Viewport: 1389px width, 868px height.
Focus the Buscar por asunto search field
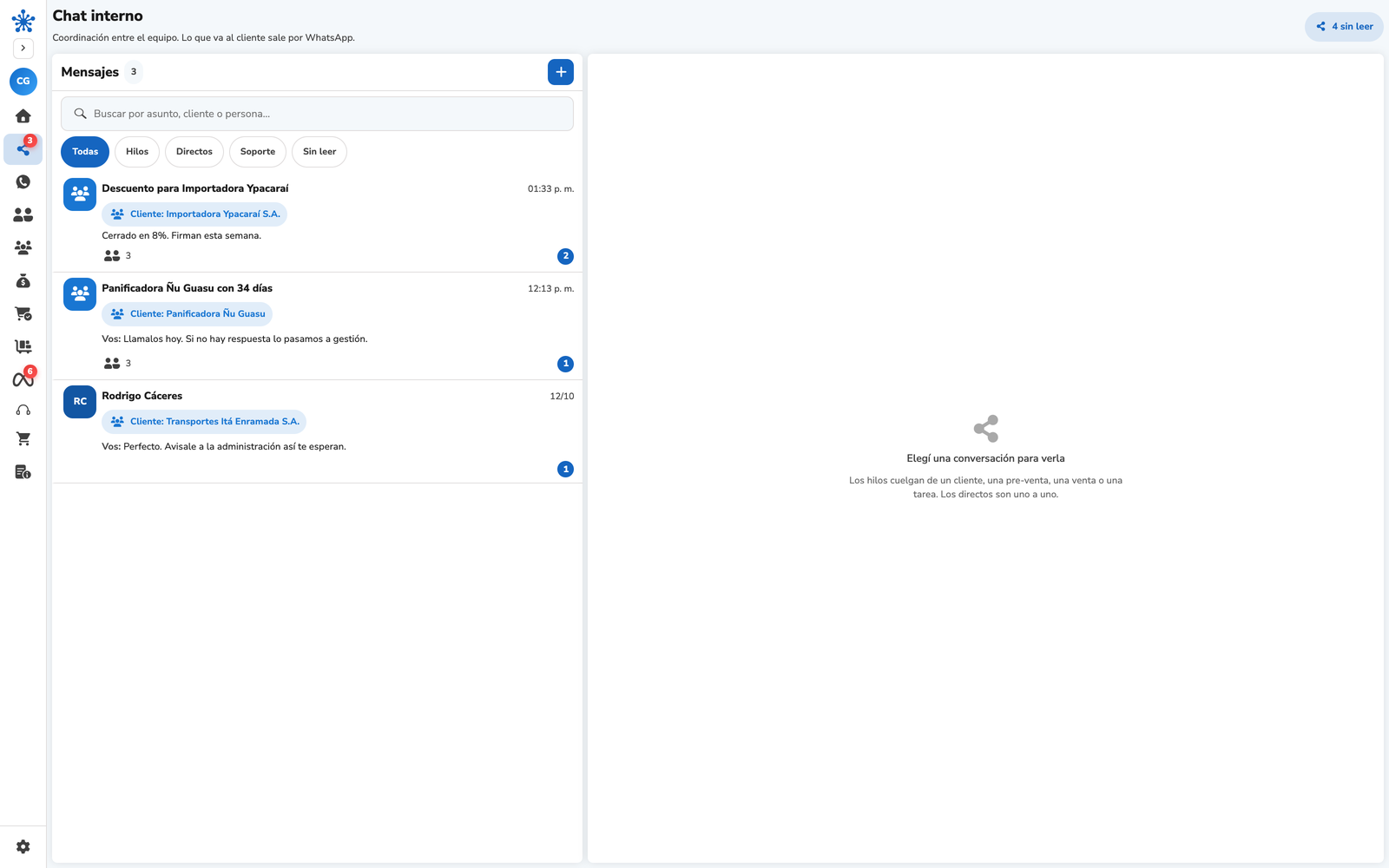pyautogui.click(x=317, y=114)
